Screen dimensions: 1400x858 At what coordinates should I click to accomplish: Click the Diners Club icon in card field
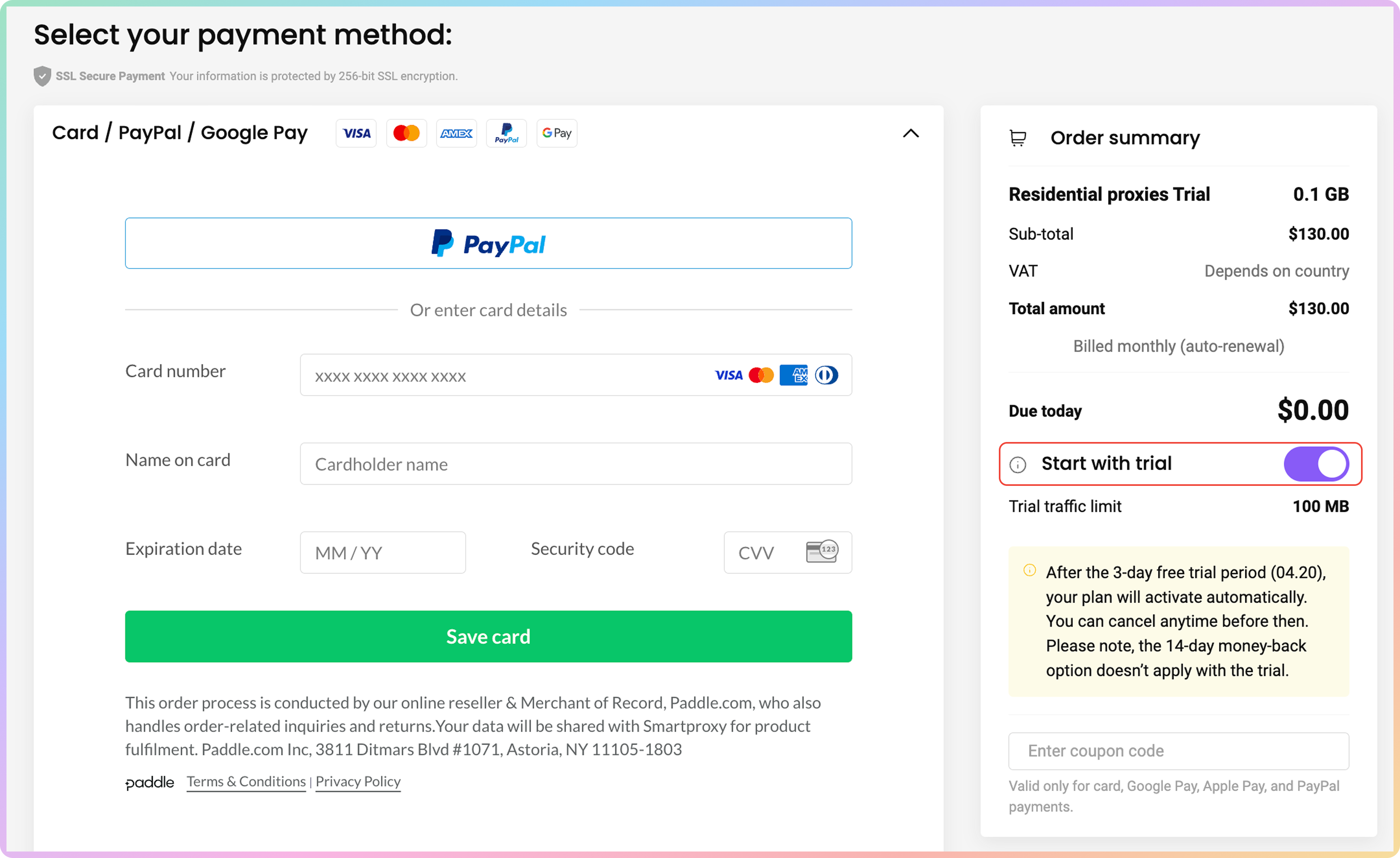coord(826,375)
